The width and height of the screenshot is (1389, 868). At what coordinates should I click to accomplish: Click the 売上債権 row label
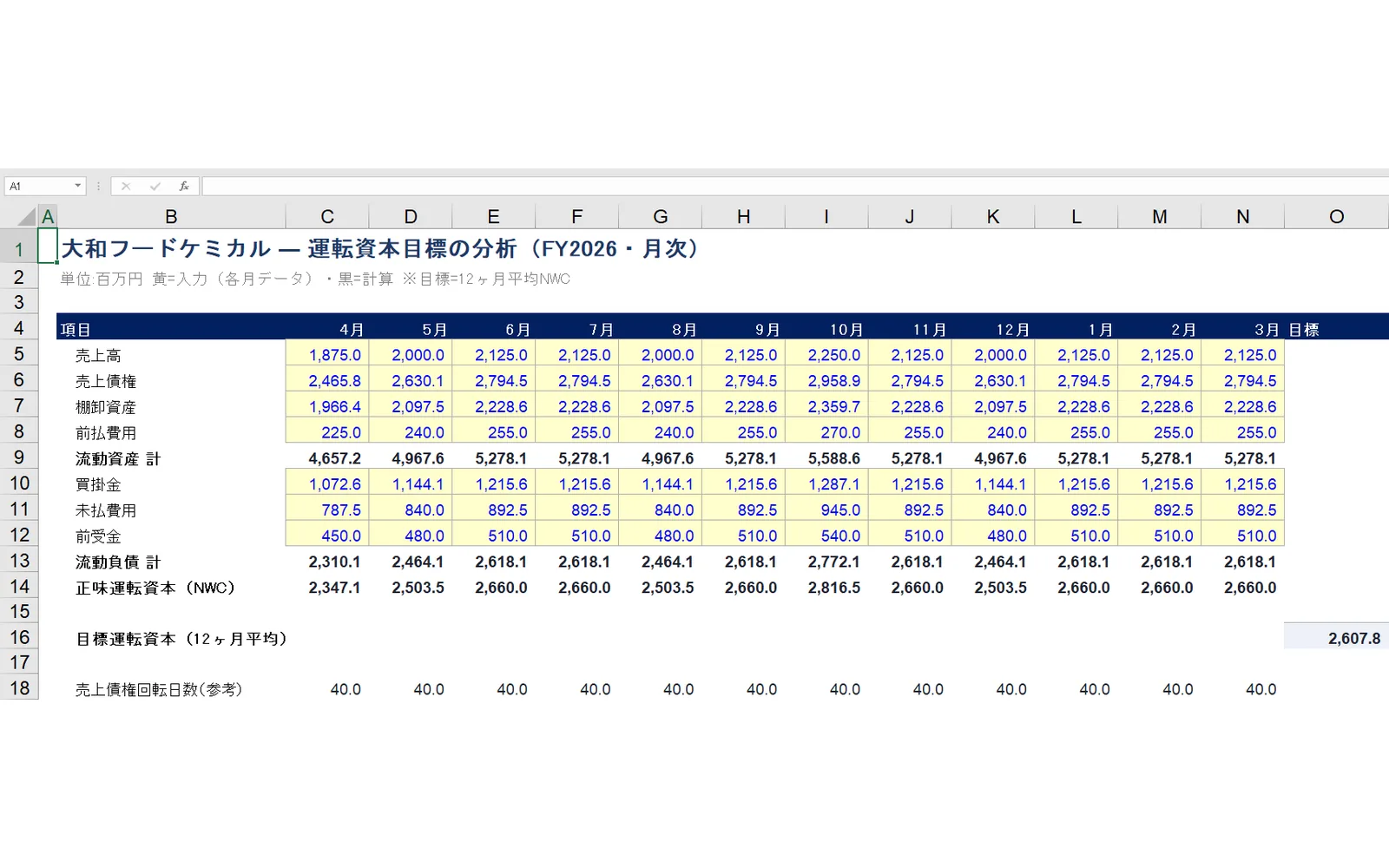click(106, 381)
